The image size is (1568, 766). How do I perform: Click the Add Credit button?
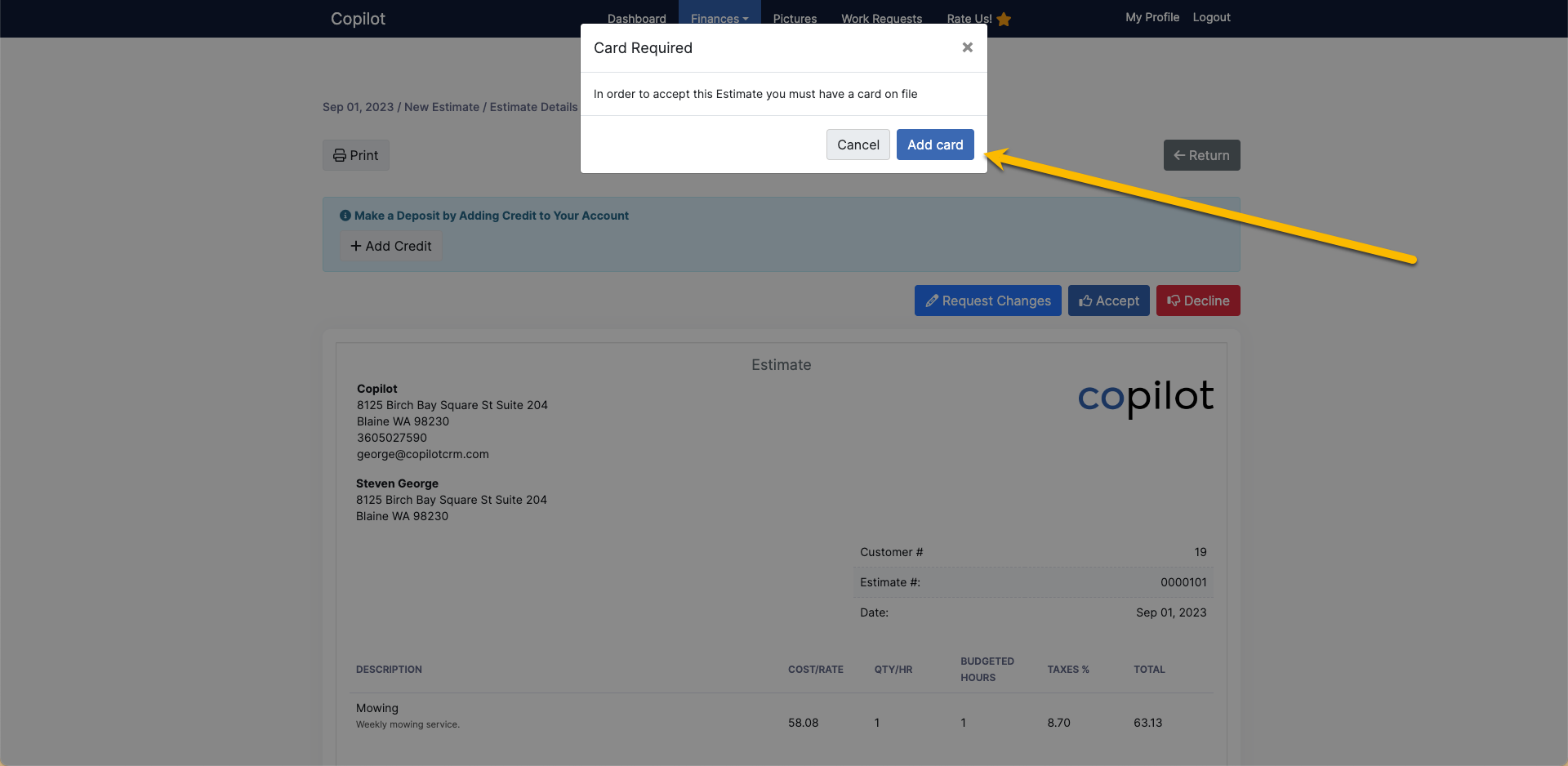(390, 246)
